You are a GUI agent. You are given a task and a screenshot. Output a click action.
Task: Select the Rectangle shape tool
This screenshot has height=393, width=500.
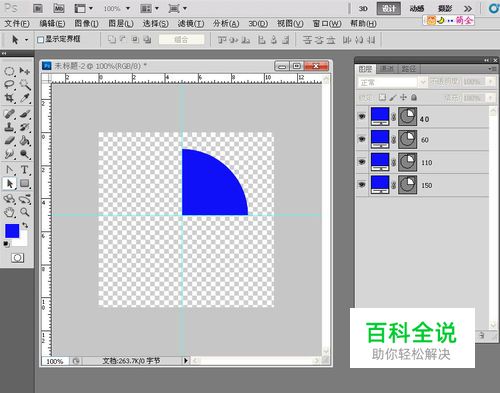[24, 184]
